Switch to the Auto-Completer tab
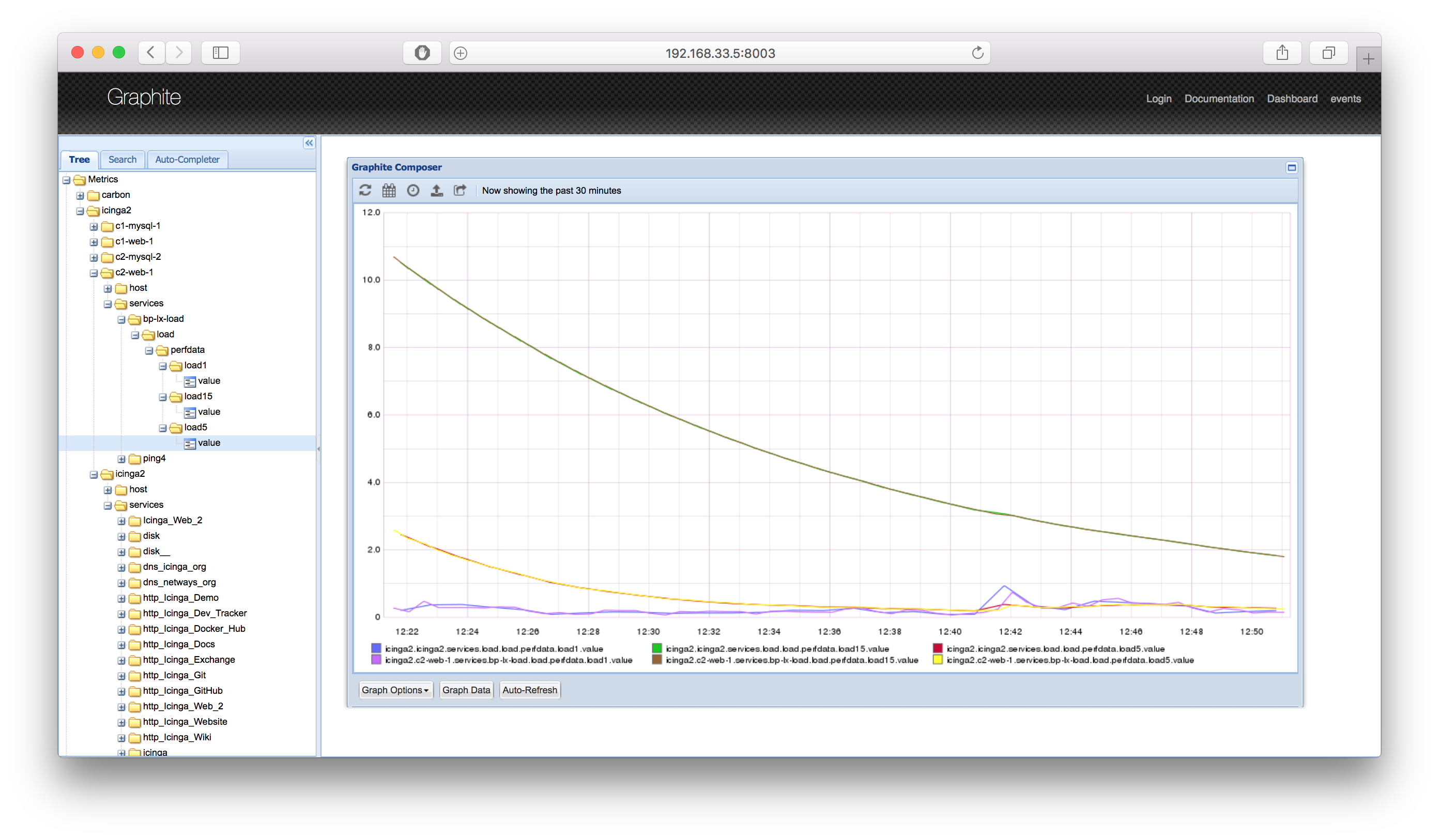 [187, 160]
